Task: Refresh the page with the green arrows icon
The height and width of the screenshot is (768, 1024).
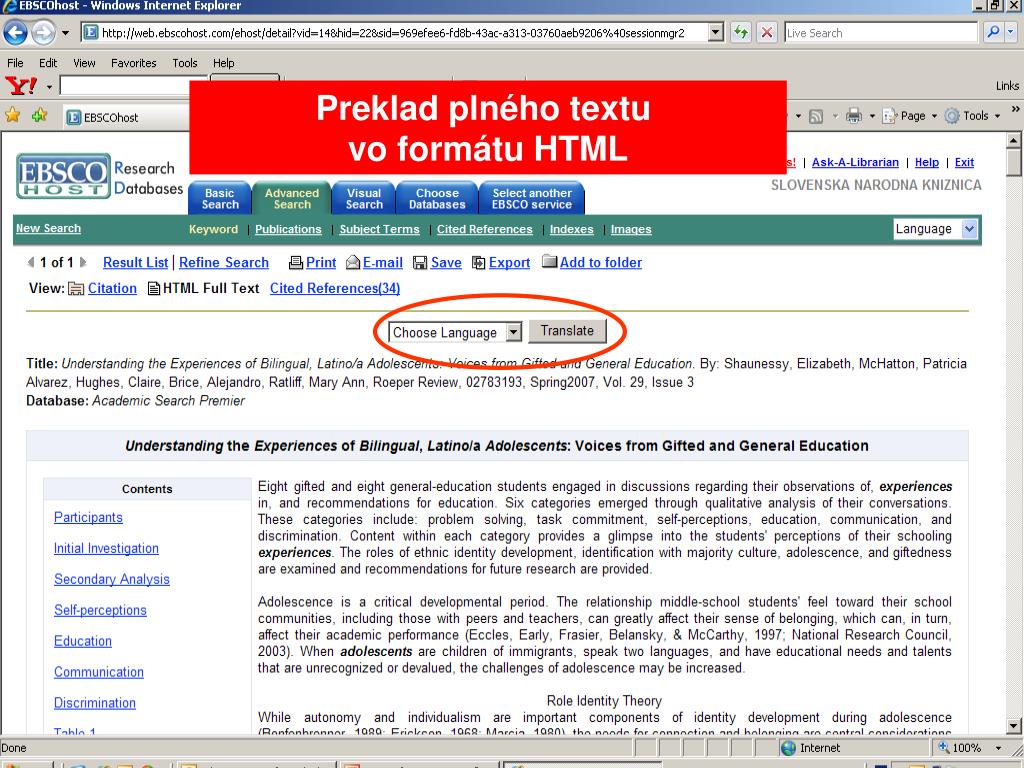Action: (x=741, y=33)
